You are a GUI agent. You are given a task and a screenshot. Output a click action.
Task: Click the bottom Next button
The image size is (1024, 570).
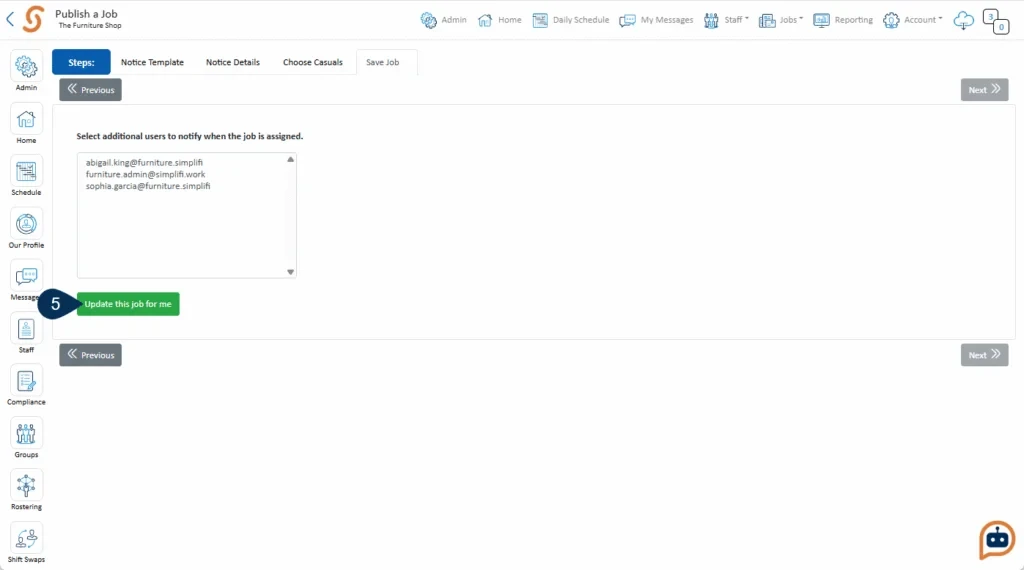[x=984, y=355]
